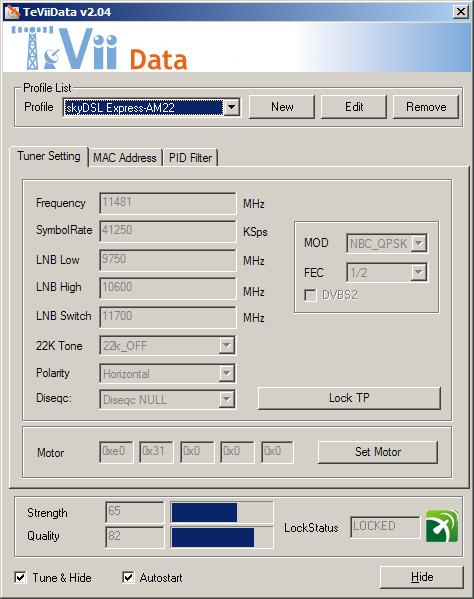The height and width of the screenshot is (599, 474).
Task: Click the TeViiData title bar app icon
Action: (12, 12)
